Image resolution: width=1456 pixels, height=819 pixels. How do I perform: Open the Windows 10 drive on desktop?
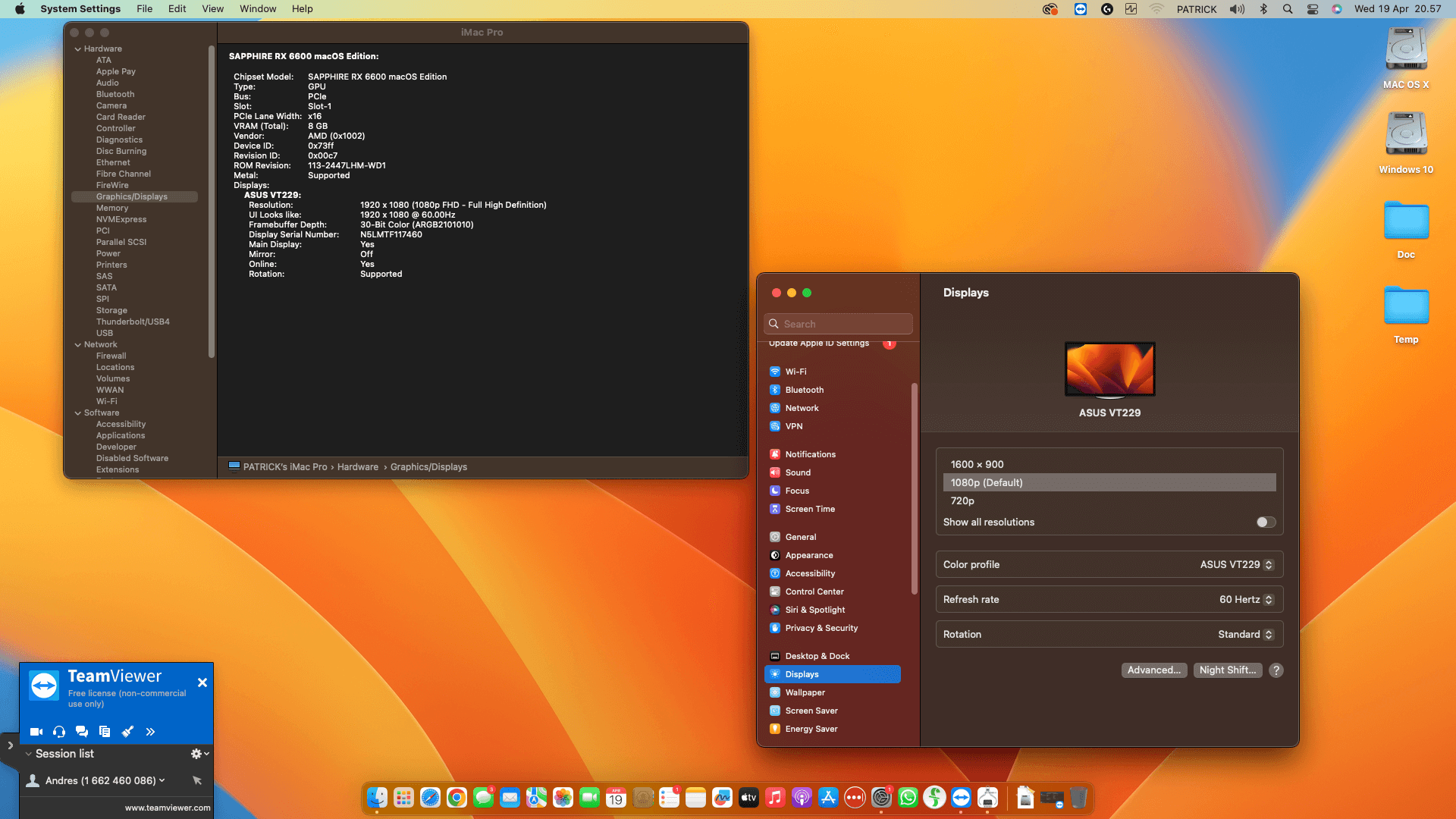click(x=1406, y=143)
